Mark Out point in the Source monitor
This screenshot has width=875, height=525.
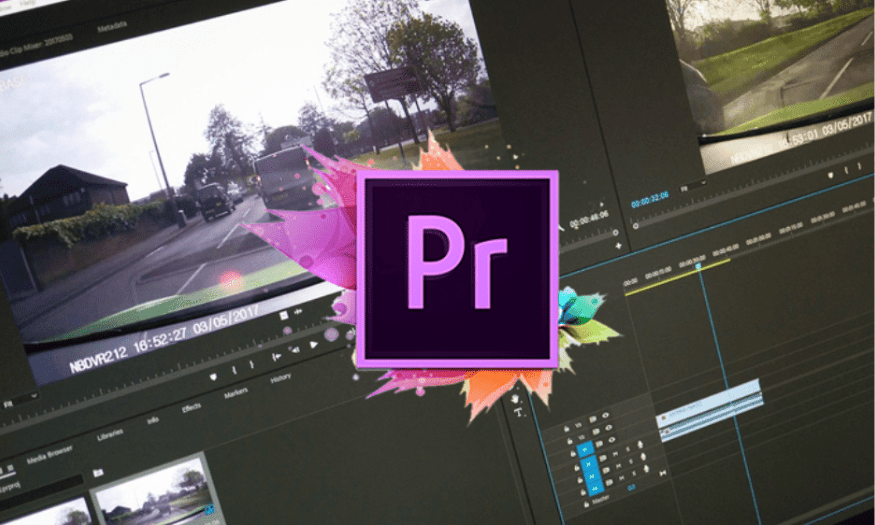point(252,364)
